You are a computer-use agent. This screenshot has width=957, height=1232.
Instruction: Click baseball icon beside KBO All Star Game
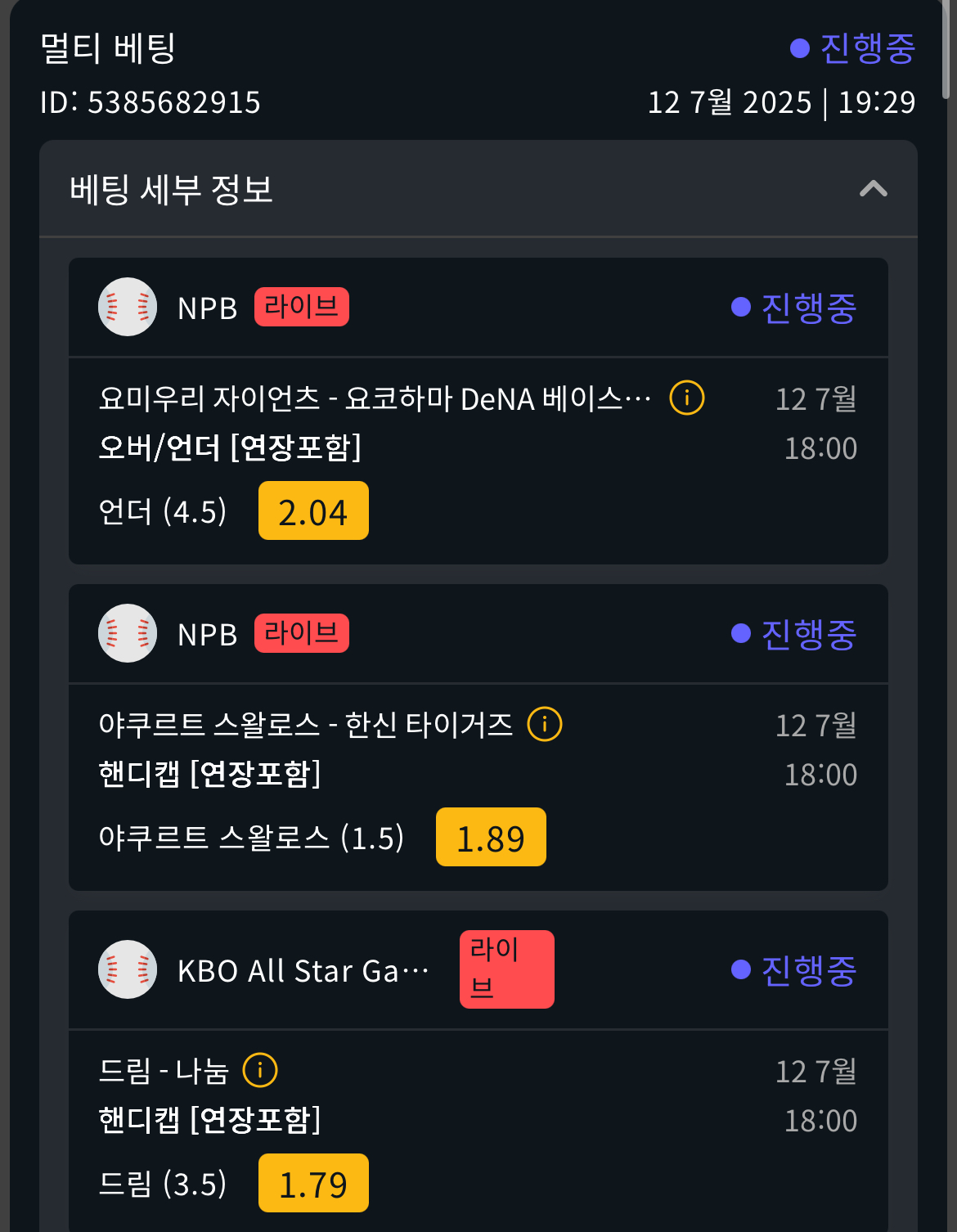tap(128, 969)
